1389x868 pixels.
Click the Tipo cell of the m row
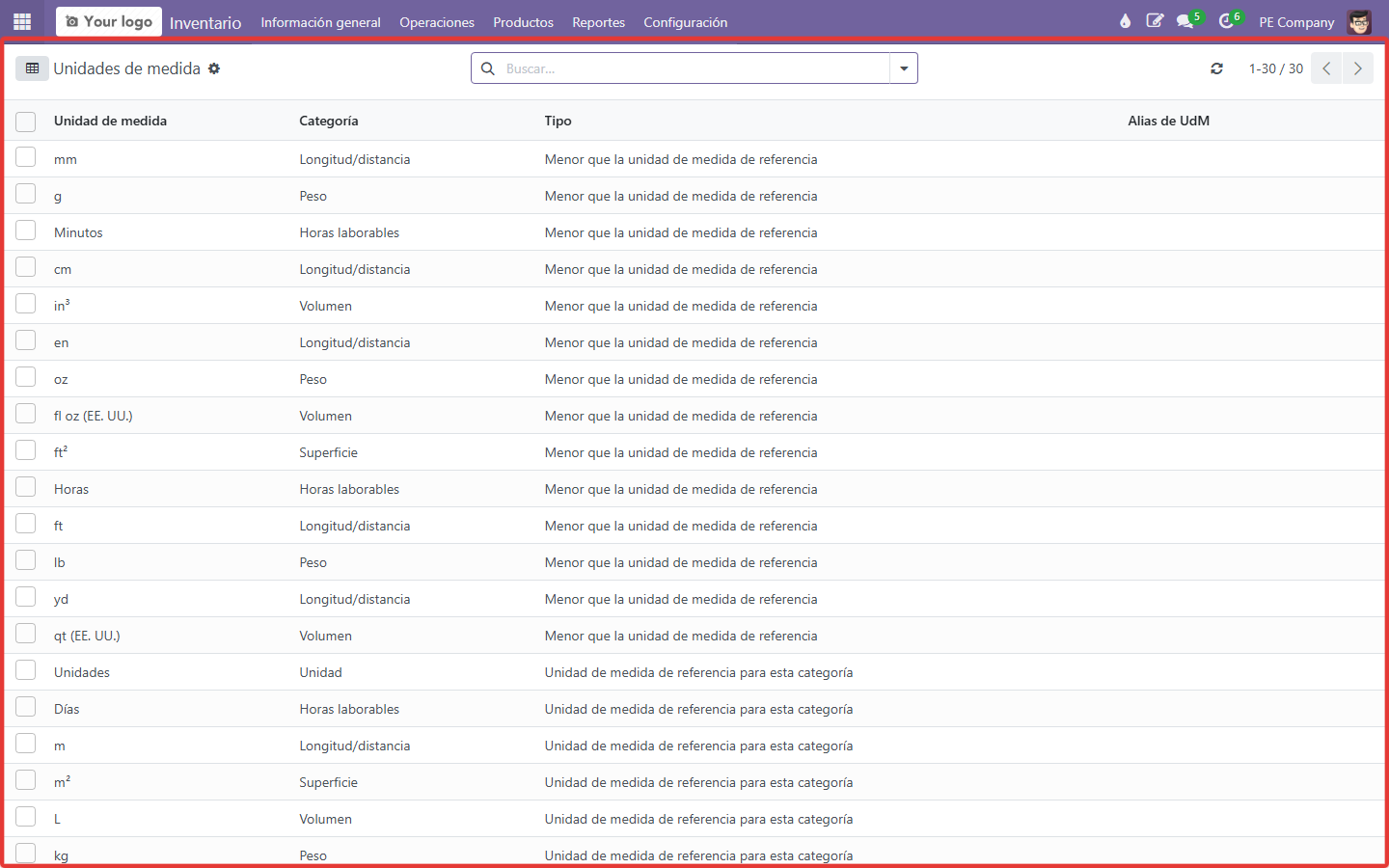(x=698, y=746)
